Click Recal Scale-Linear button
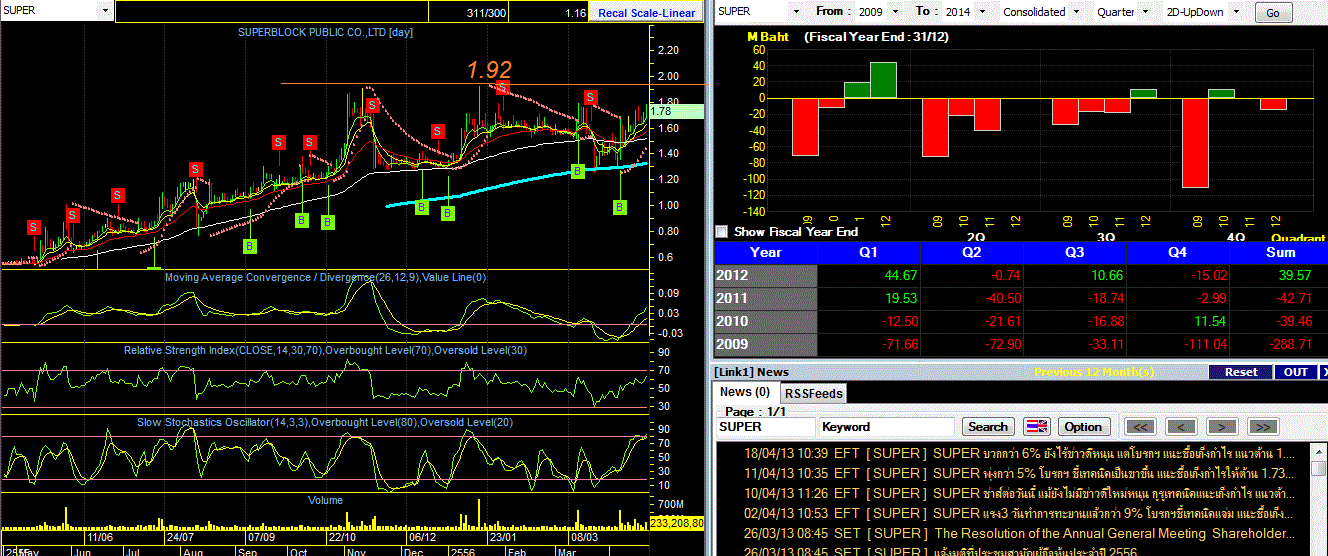Viewport: 1328px width, 556px height. tap(647, 13)
